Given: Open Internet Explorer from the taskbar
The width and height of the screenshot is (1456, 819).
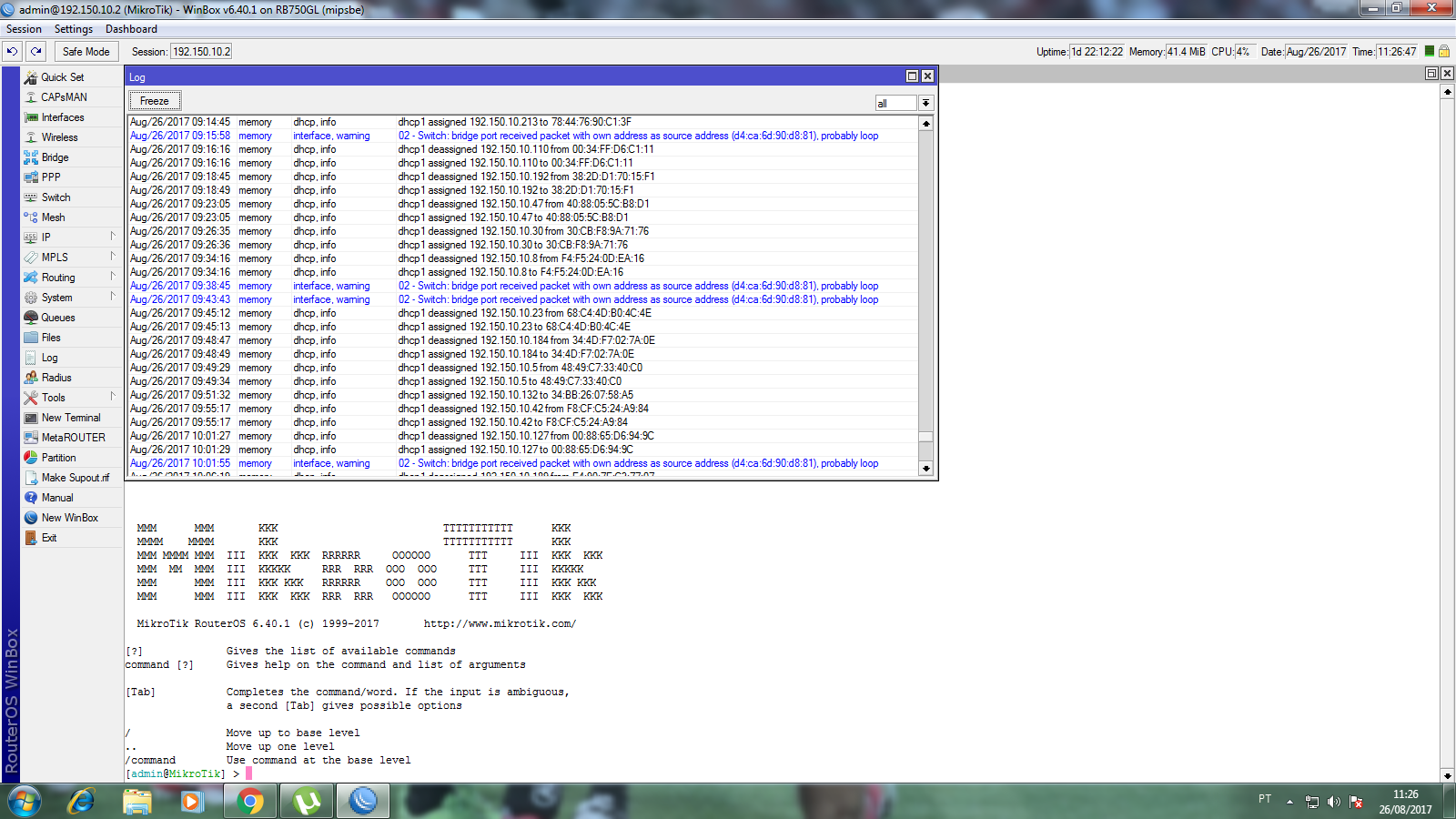Looking at the screenshot, I should click(x=81, y=801).
